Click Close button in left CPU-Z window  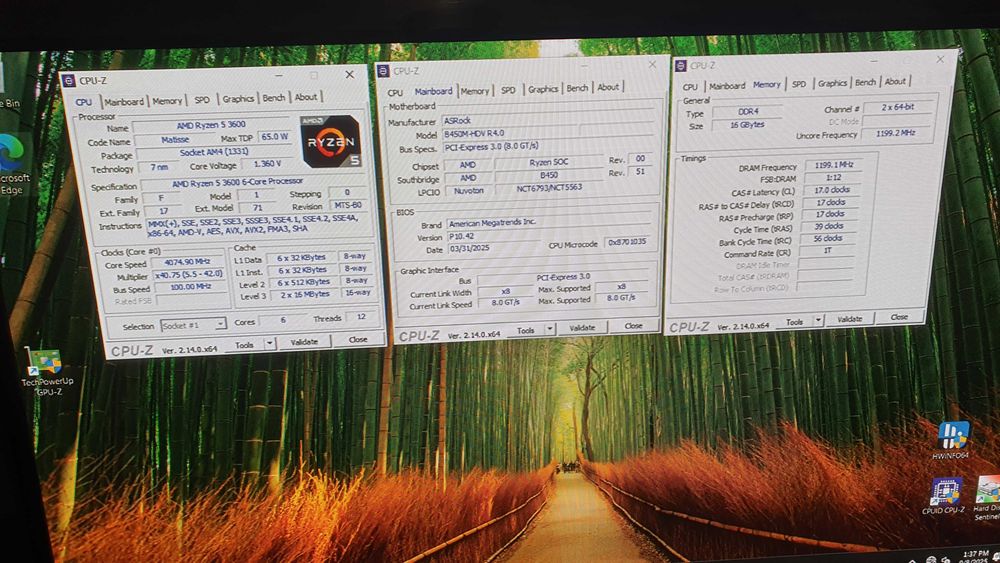click(358, 339)
